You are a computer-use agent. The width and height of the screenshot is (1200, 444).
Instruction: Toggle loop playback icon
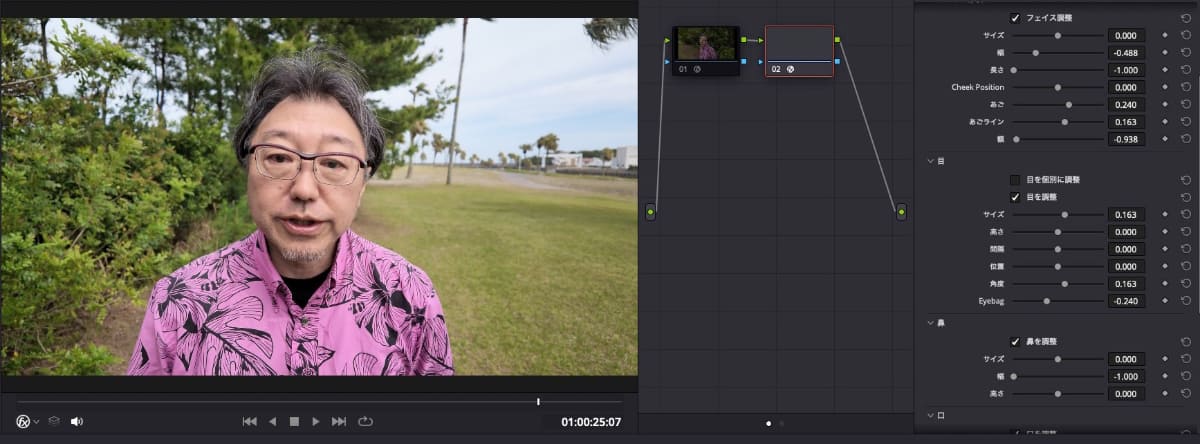pyautogui.click(x=365, y=421)
